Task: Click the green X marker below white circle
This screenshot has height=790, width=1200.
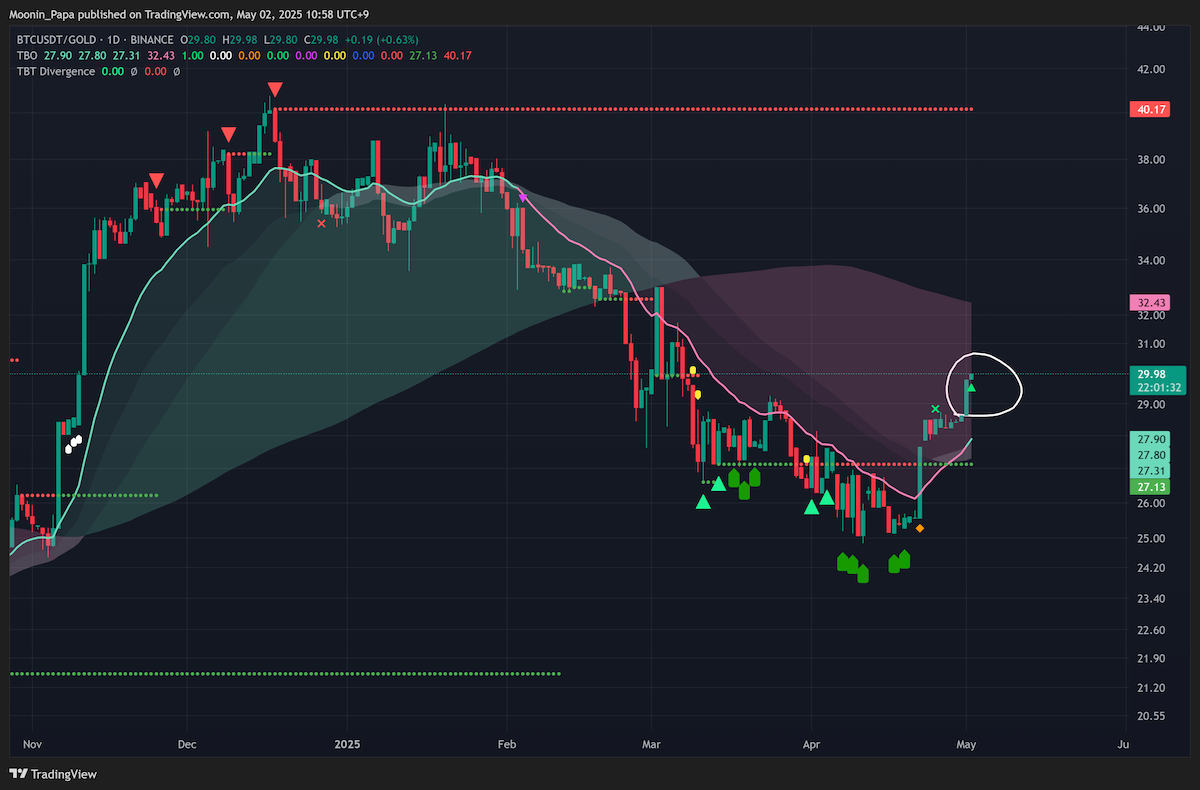Action: [935, 409]
